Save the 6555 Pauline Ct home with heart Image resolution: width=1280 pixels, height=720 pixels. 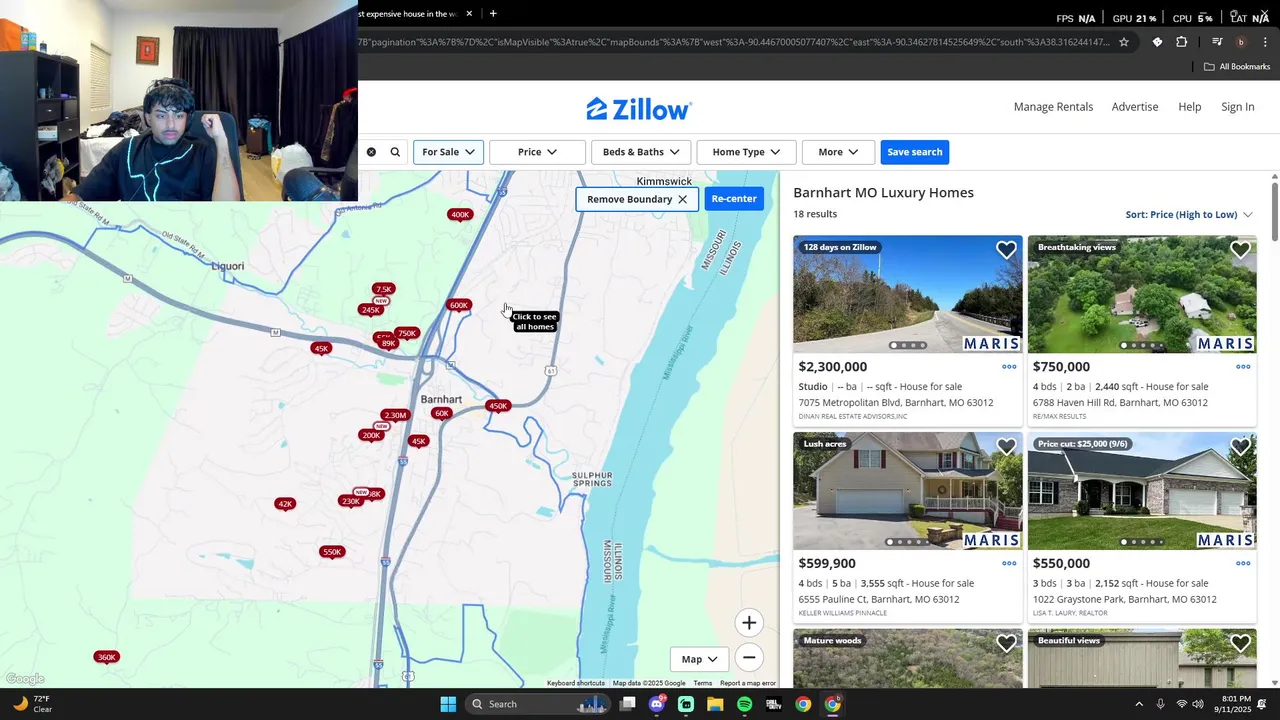(1006, 447)
